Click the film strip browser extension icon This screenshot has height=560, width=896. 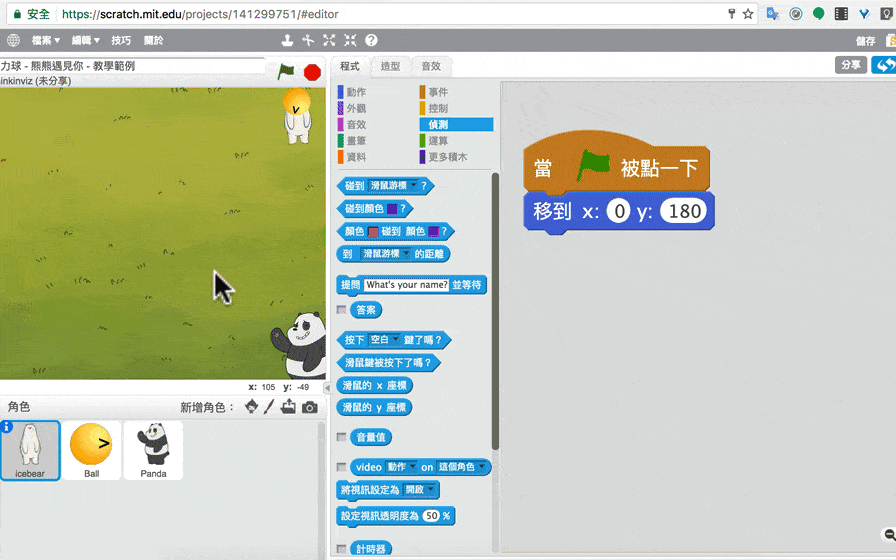click(x=841, y=14)
